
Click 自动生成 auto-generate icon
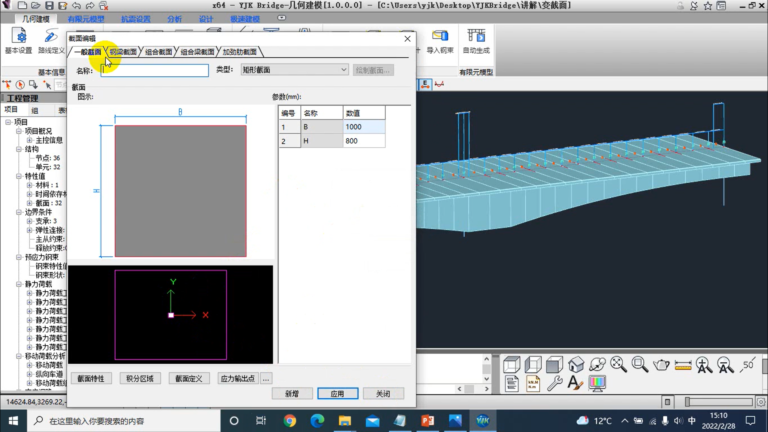(476, 41)
